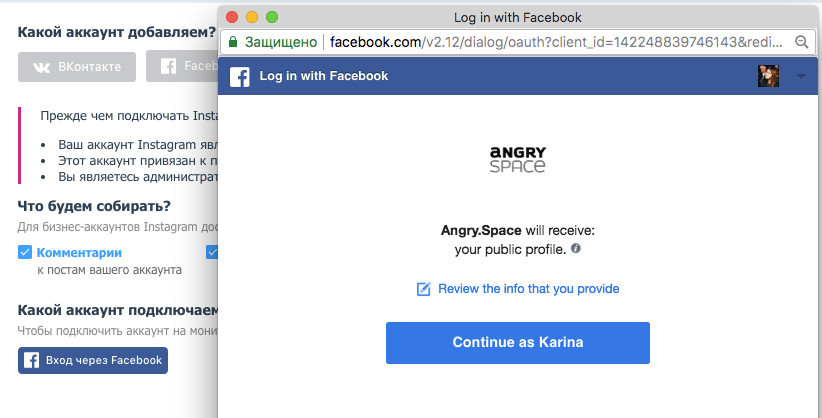Open the account dropdown arrow in Facebook header
This screenshot has width=822, height=418.
point(801,77)
